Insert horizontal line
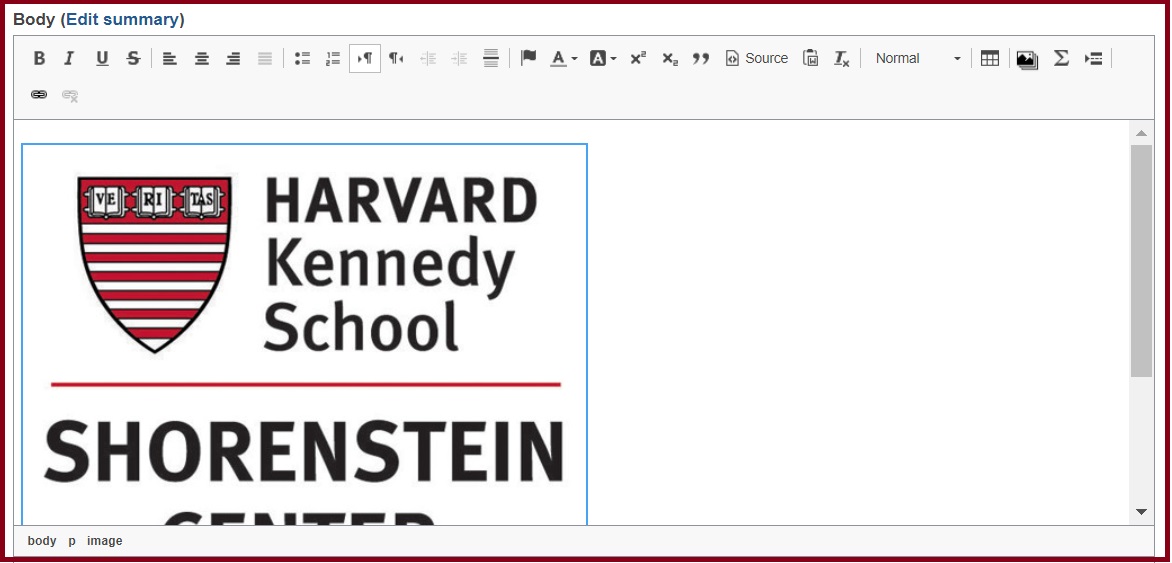The image size is (1172, 563). (491, 58)
